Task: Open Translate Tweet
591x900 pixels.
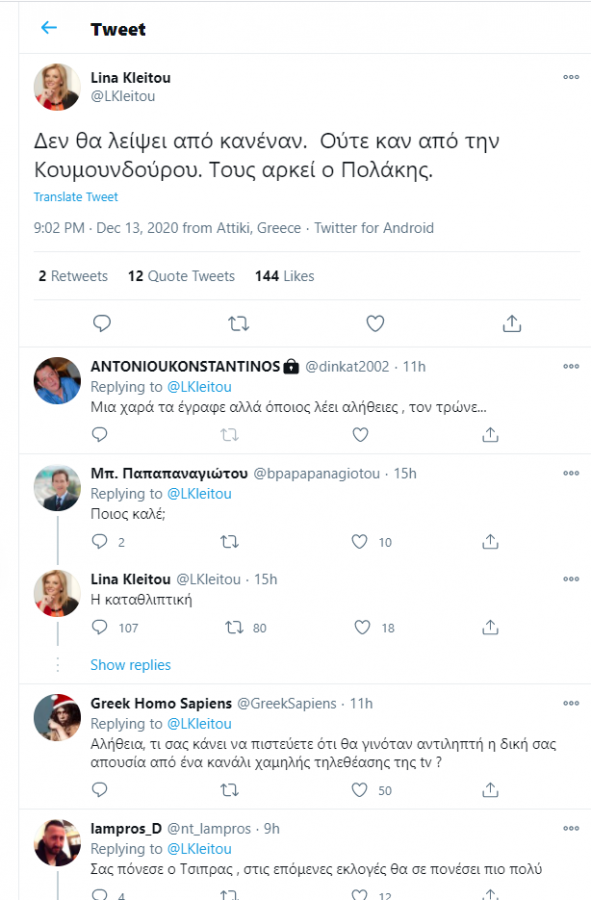Action: [76, 197]
